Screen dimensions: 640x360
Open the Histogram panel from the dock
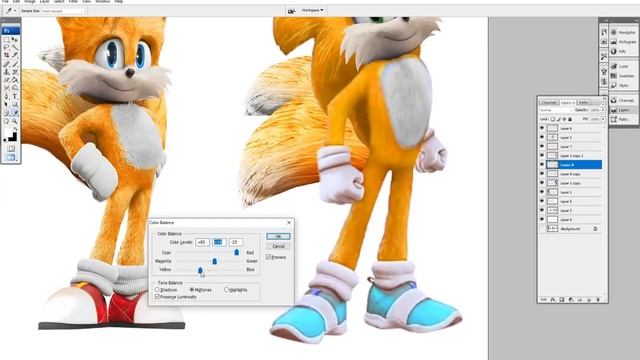point(623,42)
